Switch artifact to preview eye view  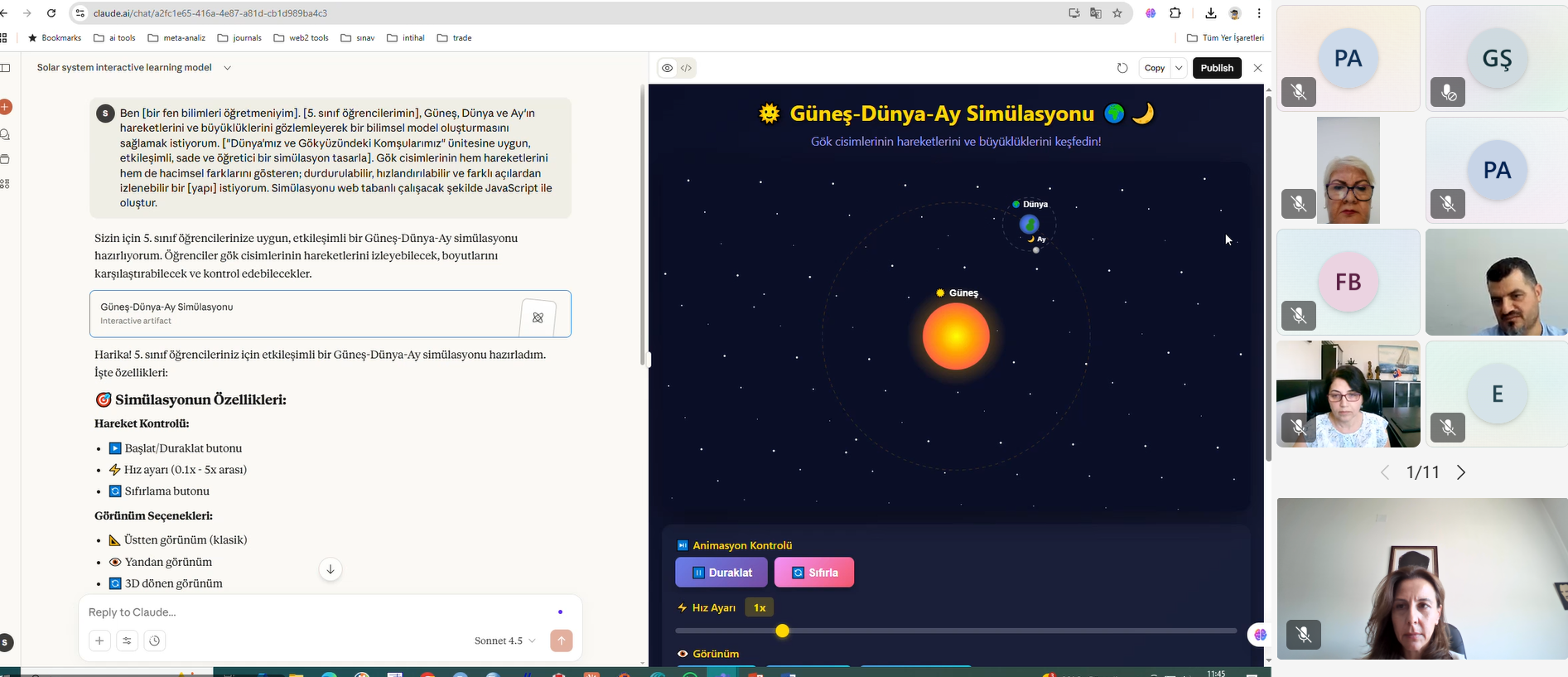coord(667,68)
